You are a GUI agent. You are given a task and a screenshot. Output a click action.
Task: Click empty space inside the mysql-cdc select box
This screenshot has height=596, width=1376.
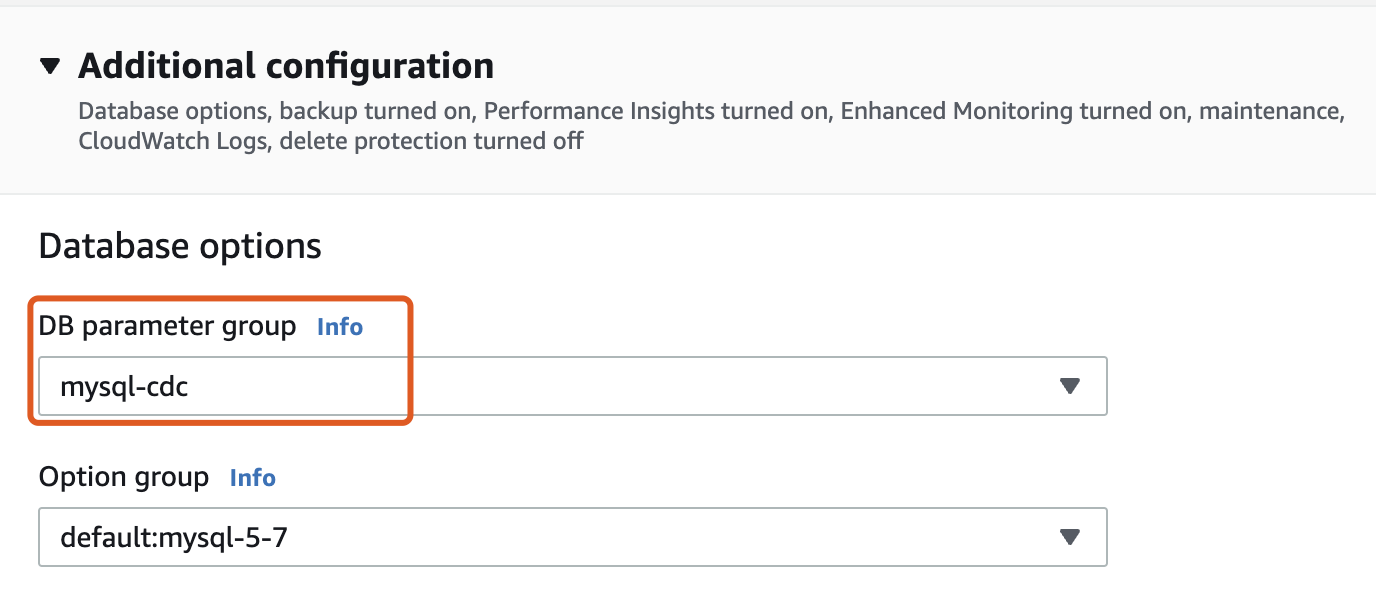click(620, 386)
